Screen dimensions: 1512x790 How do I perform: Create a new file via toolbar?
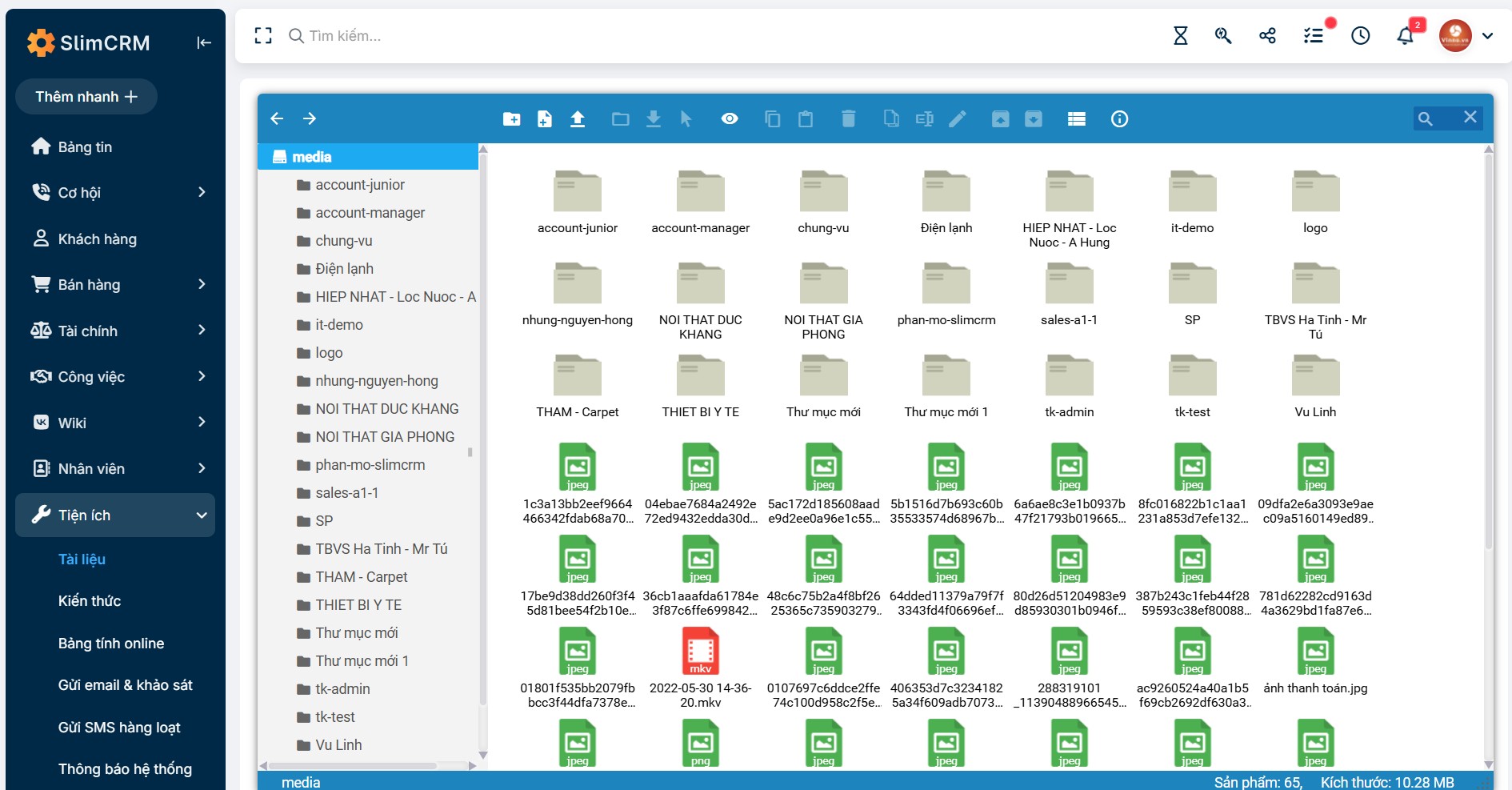point(545,119)
